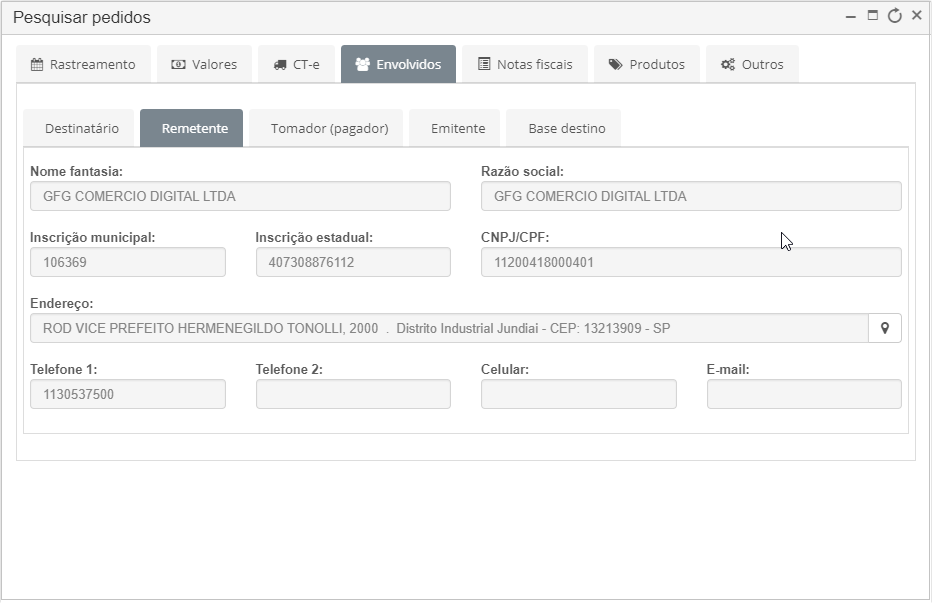The height and width of the screenshot is (603, 932).
Task: Click the Telefone 1 field
Action: (128, 394)
